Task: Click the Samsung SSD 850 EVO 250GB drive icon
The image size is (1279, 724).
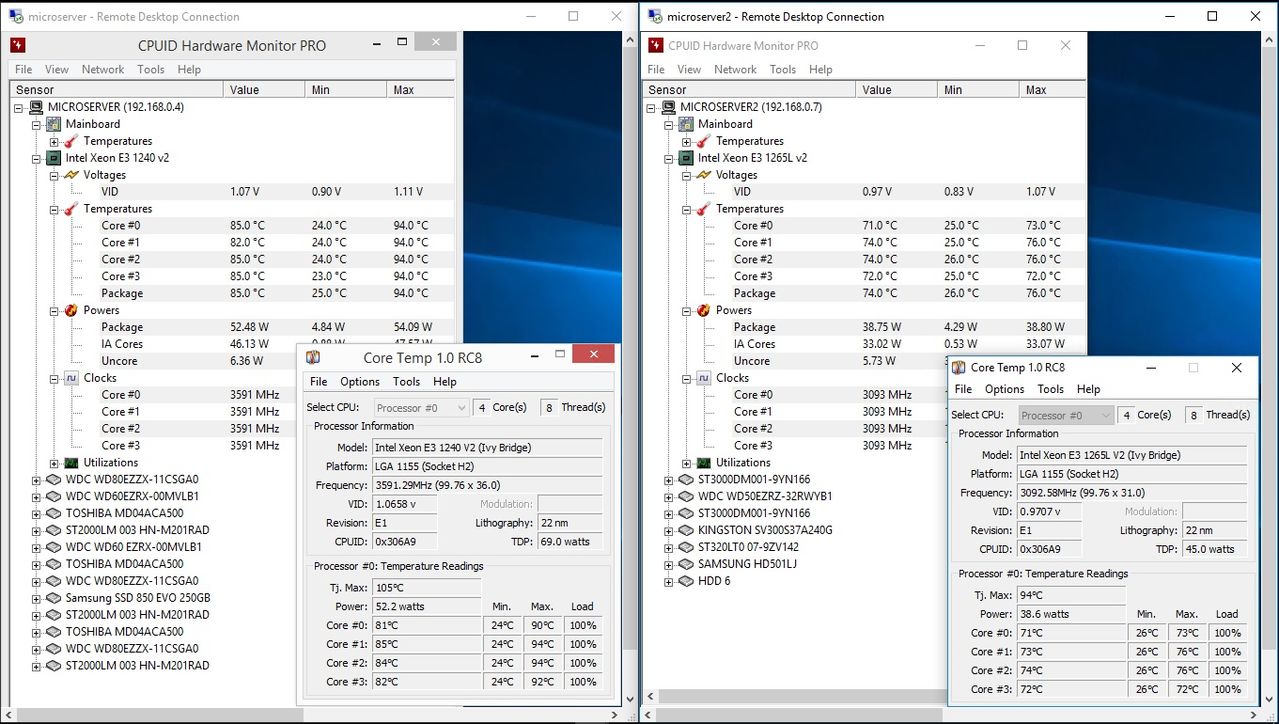Action: (54, 598)
